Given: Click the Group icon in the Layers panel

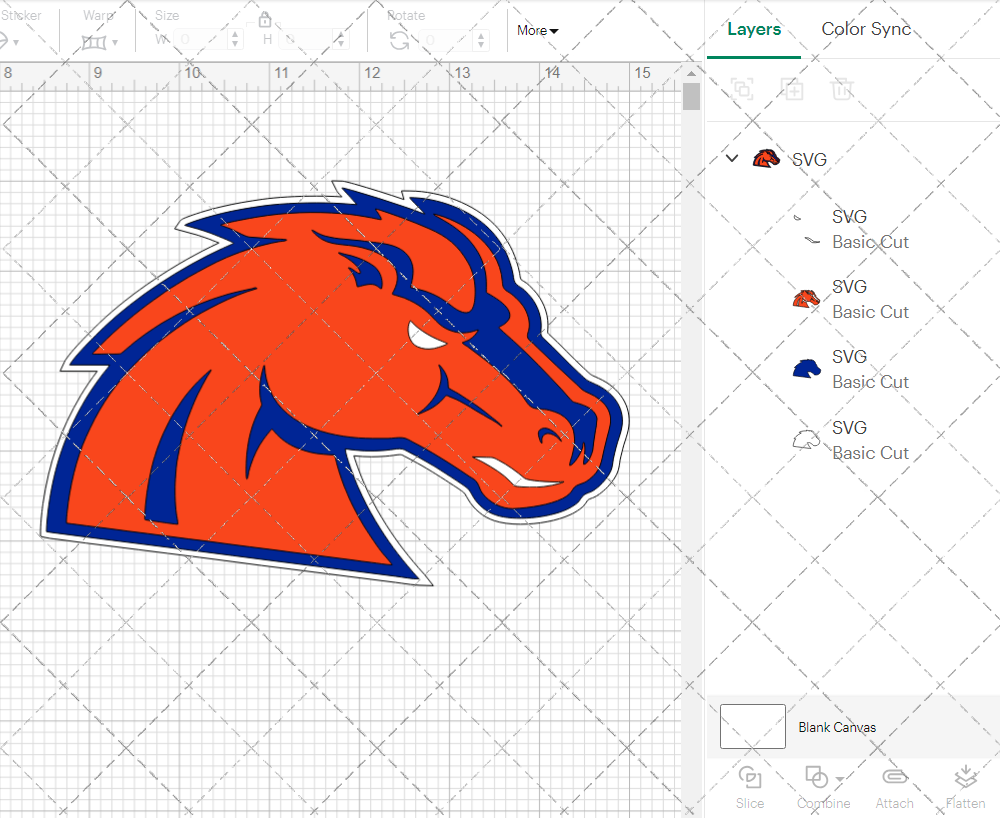Looking at the screenshot, I should (742, 89).
